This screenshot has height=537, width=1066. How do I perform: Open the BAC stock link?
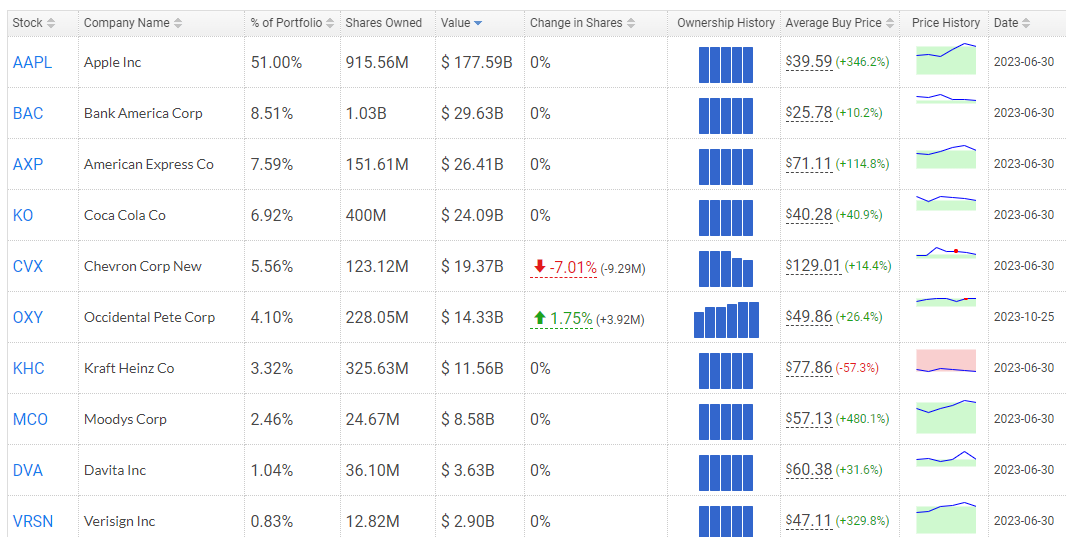(28, 114)
